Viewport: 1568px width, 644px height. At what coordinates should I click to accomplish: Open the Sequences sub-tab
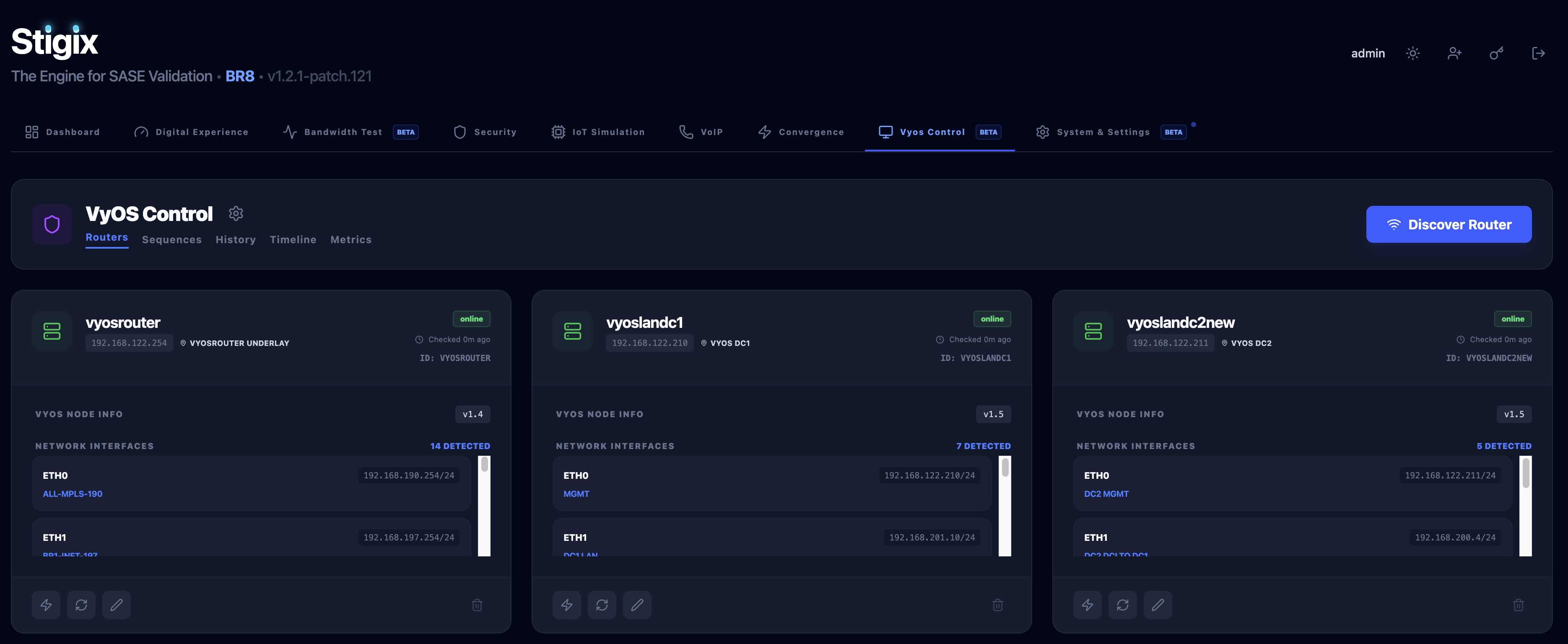pos(171,240)
